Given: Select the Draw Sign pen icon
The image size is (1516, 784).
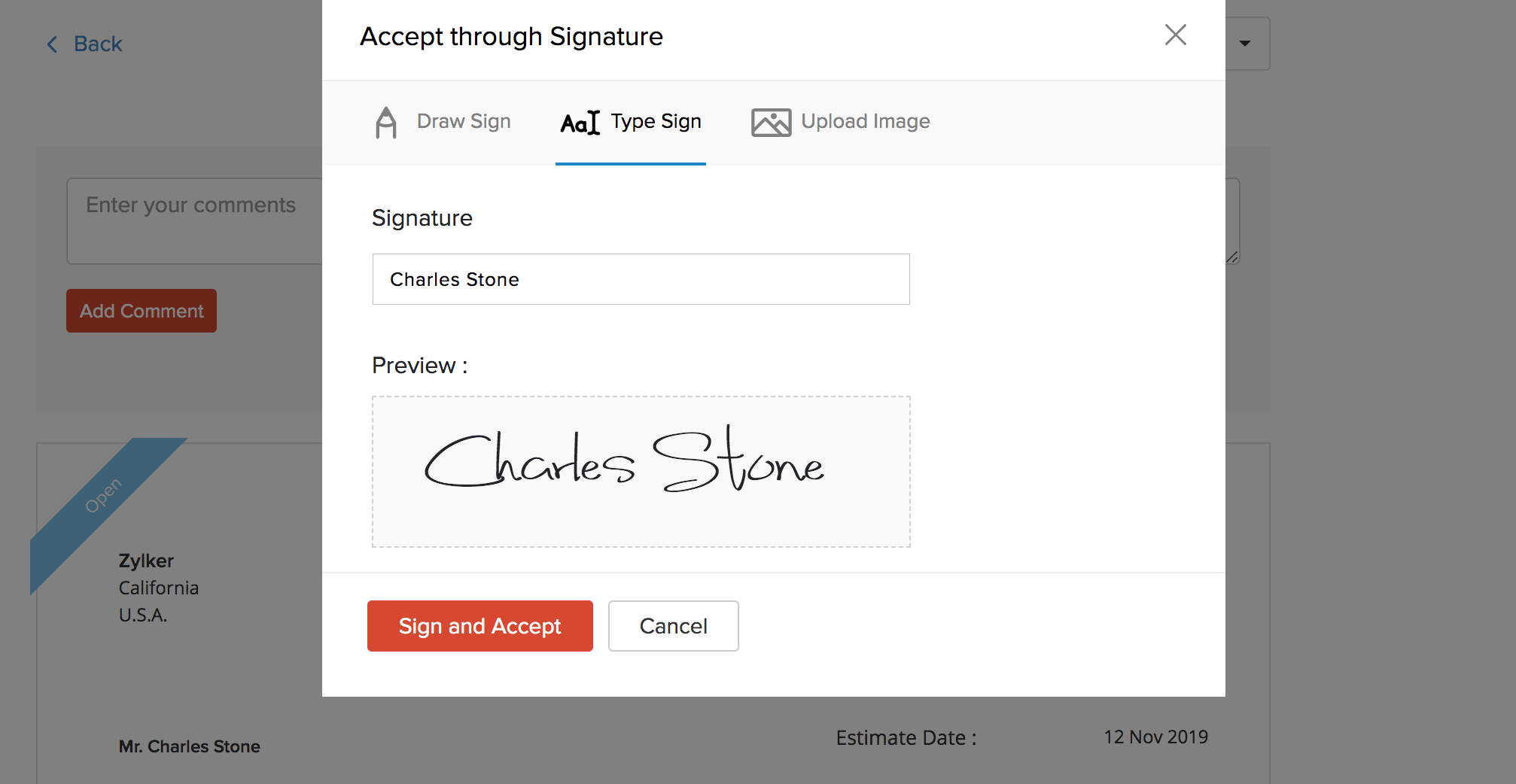Looking at the screenshot, I should 386,123.
